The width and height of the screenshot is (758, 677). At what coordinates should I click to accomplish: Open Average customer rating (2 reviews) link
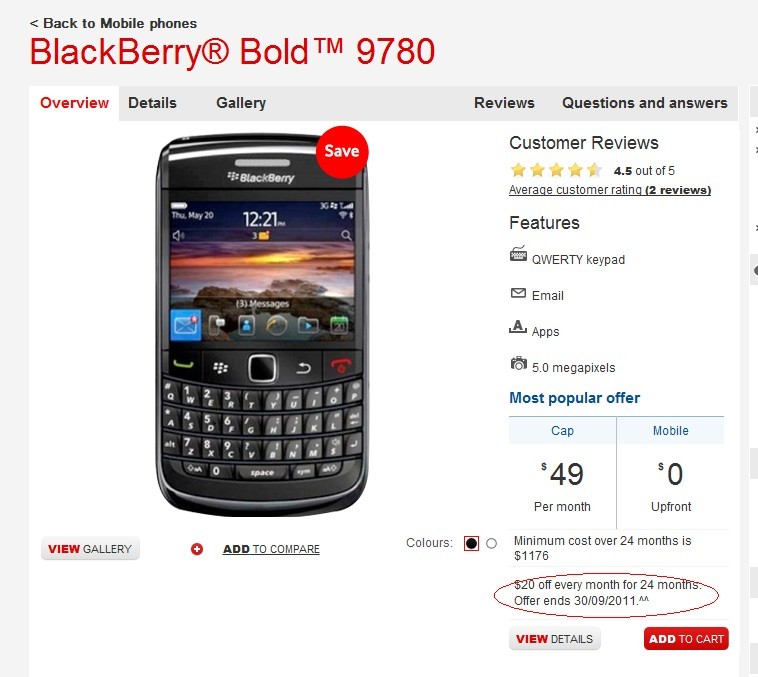[610, 190]
